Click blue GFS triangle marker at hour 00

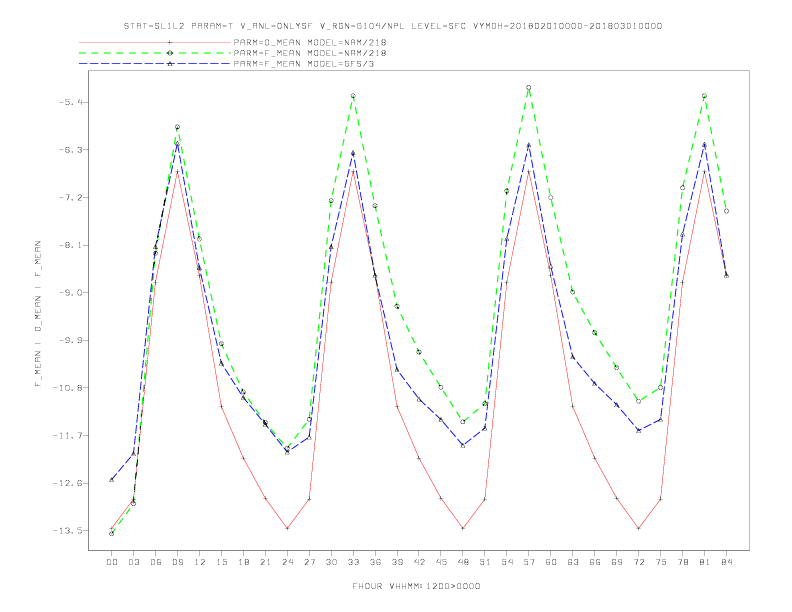(x=112, y=480)
